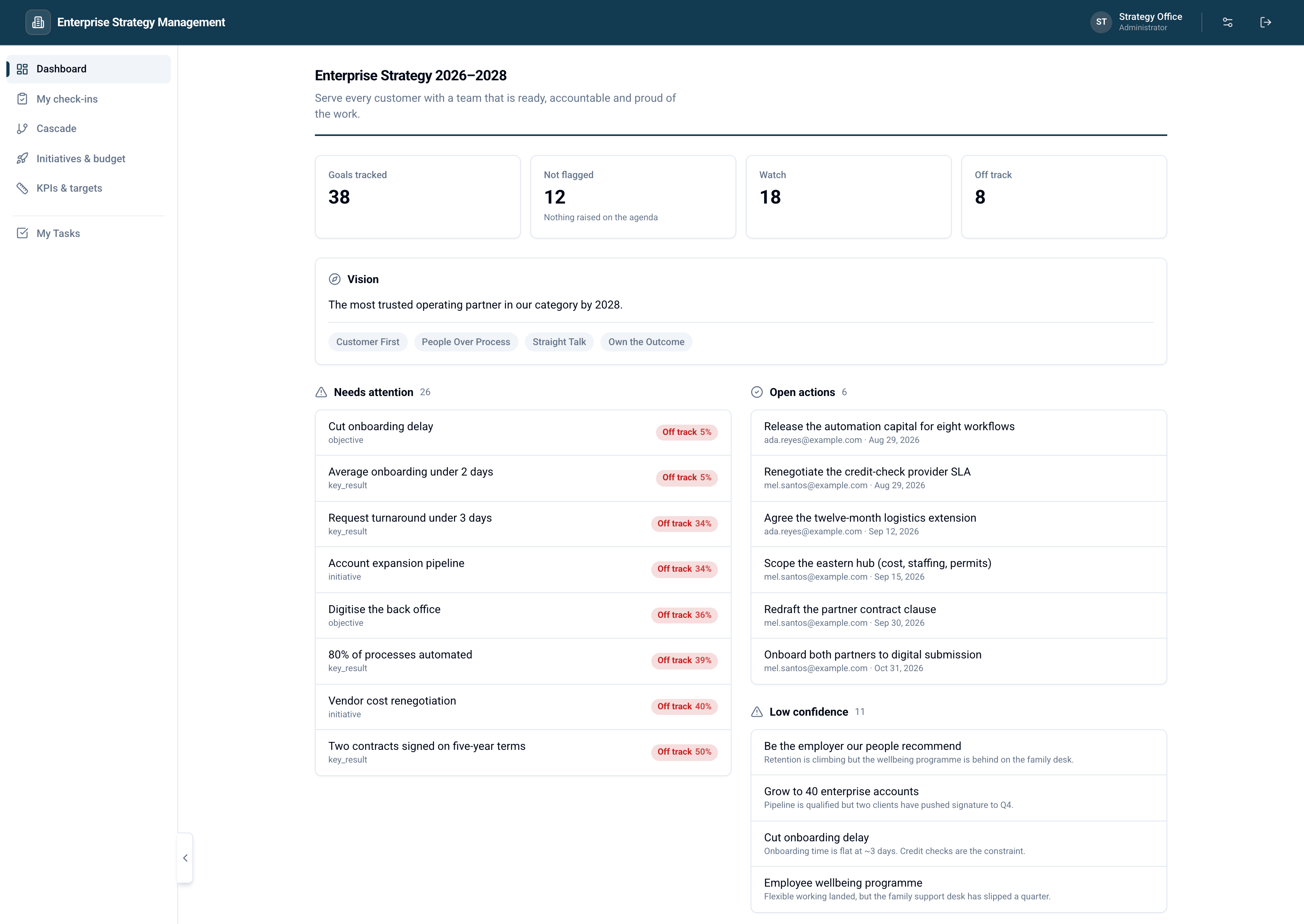Select the People Over Process chip
The height and width of the screenshot is (924, 1304).
pyautogui.click(x=466, y=342)
